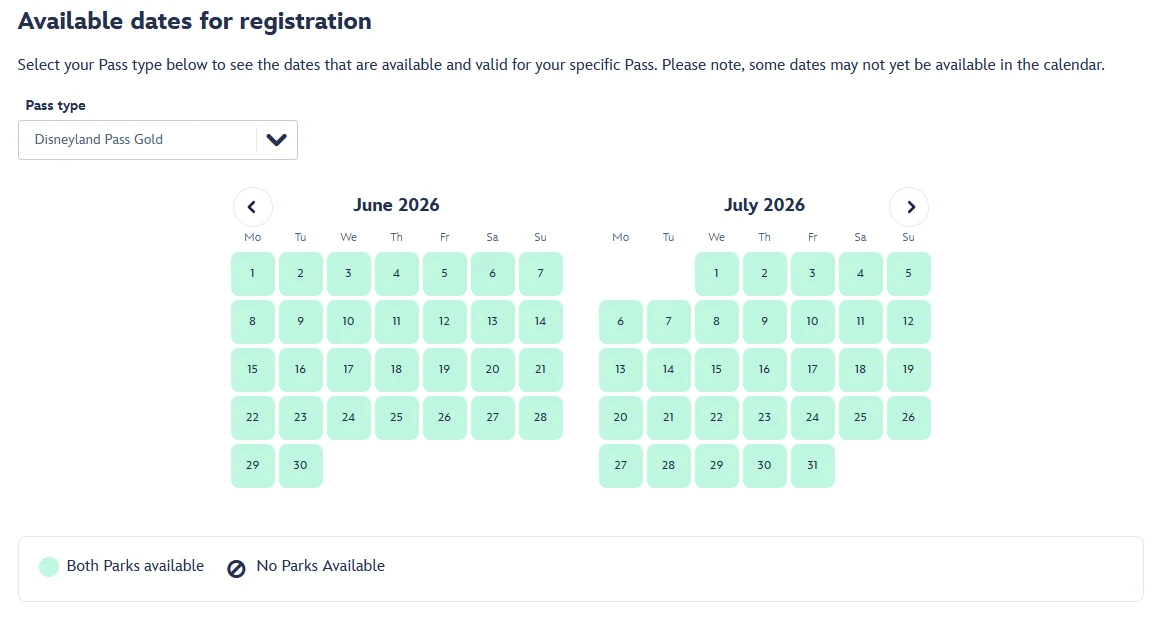
Task: Choose June 20 date cell
Action: point(493,370)
